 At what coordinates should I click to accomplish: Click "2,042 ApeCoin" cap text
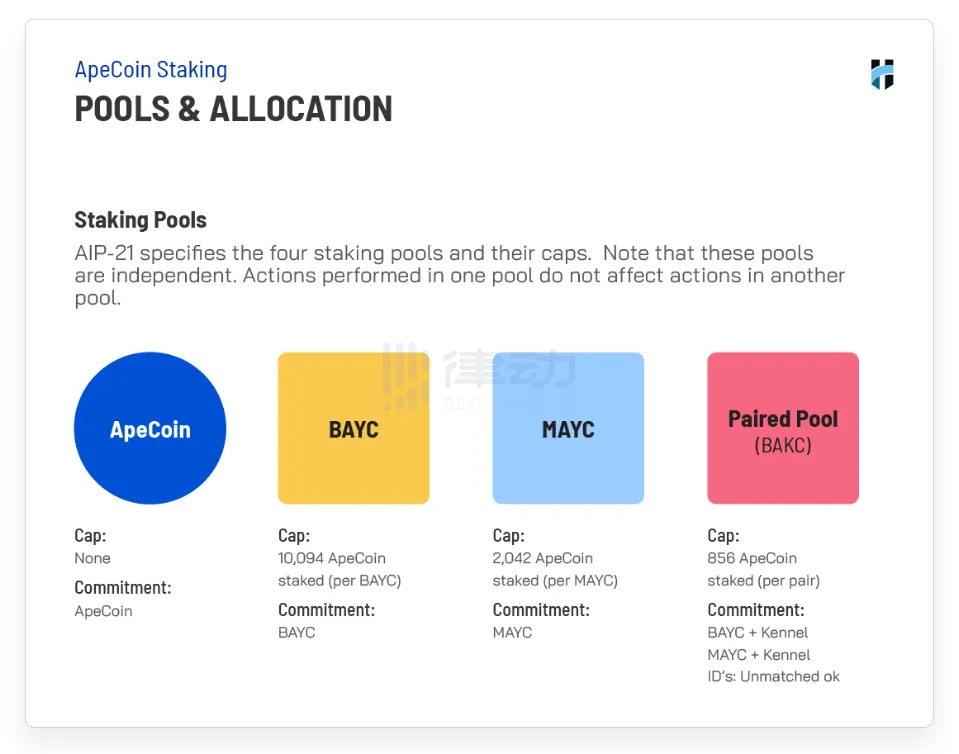click(x=542, y=558)
